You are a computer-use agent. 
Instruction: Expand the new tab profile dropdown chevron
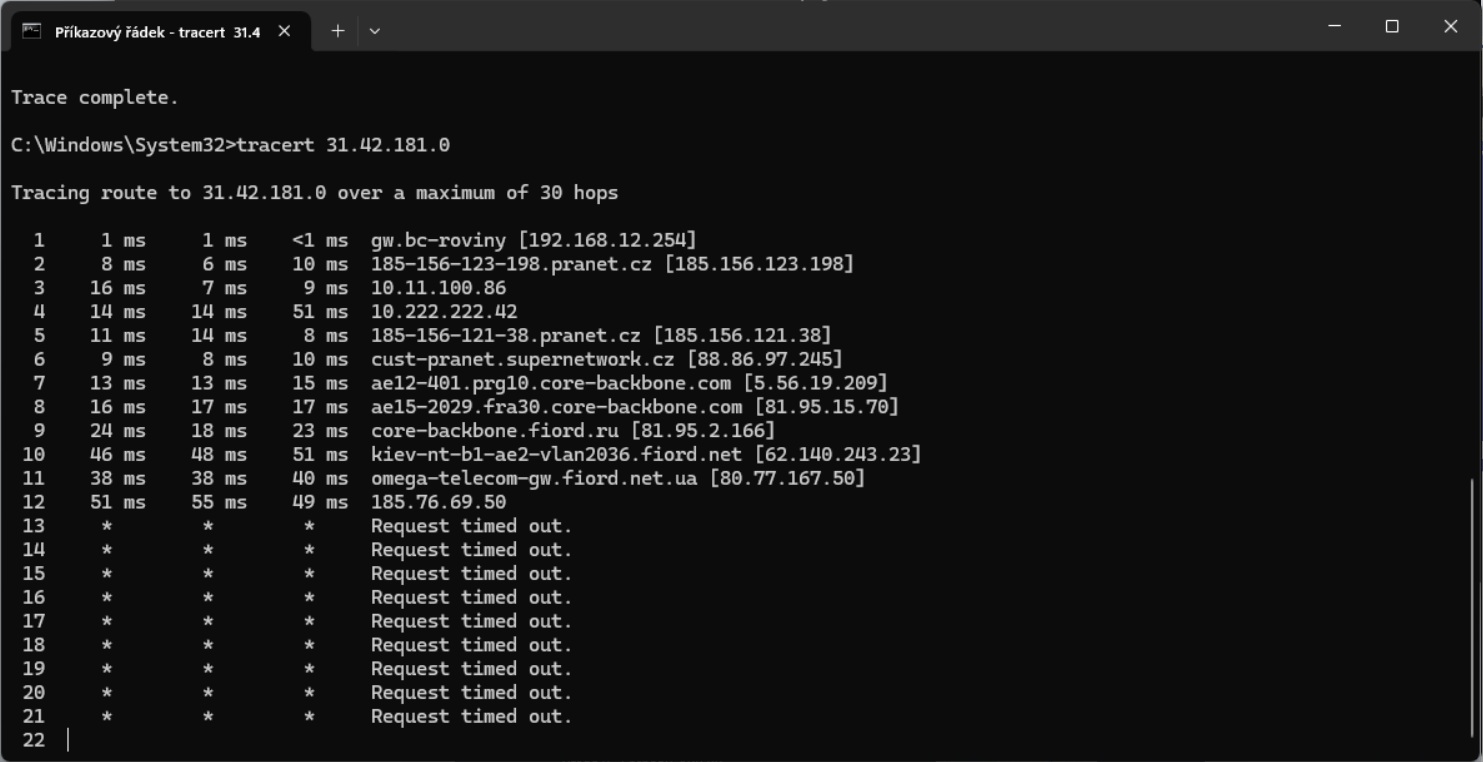(x=375, y=31)
